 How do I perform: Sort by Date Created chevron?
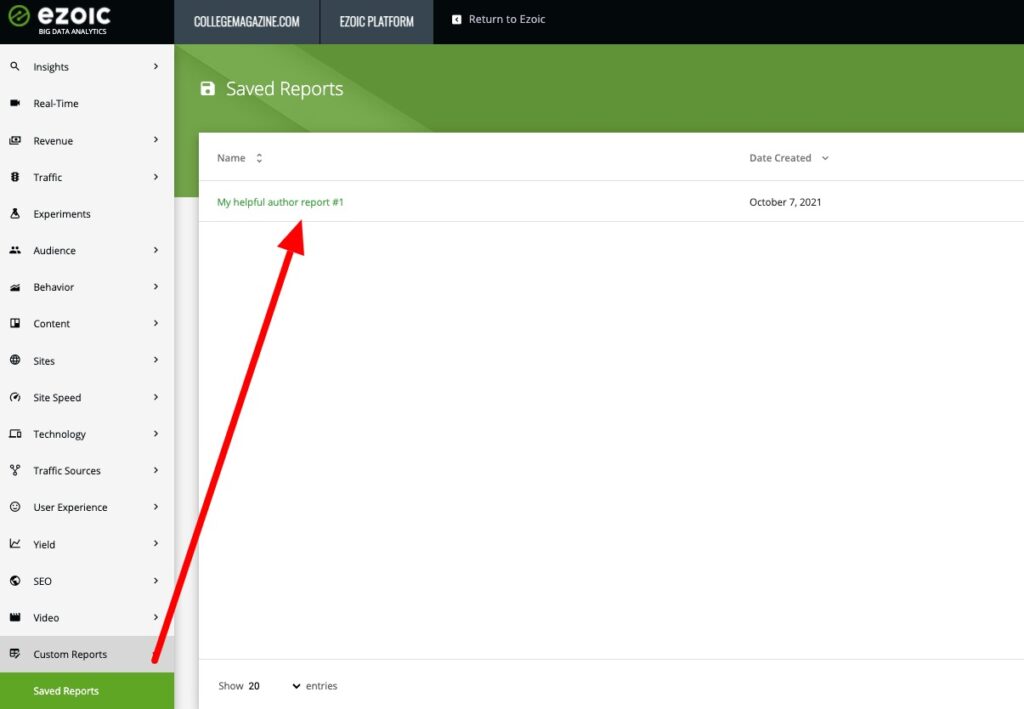tap(825, 158)
